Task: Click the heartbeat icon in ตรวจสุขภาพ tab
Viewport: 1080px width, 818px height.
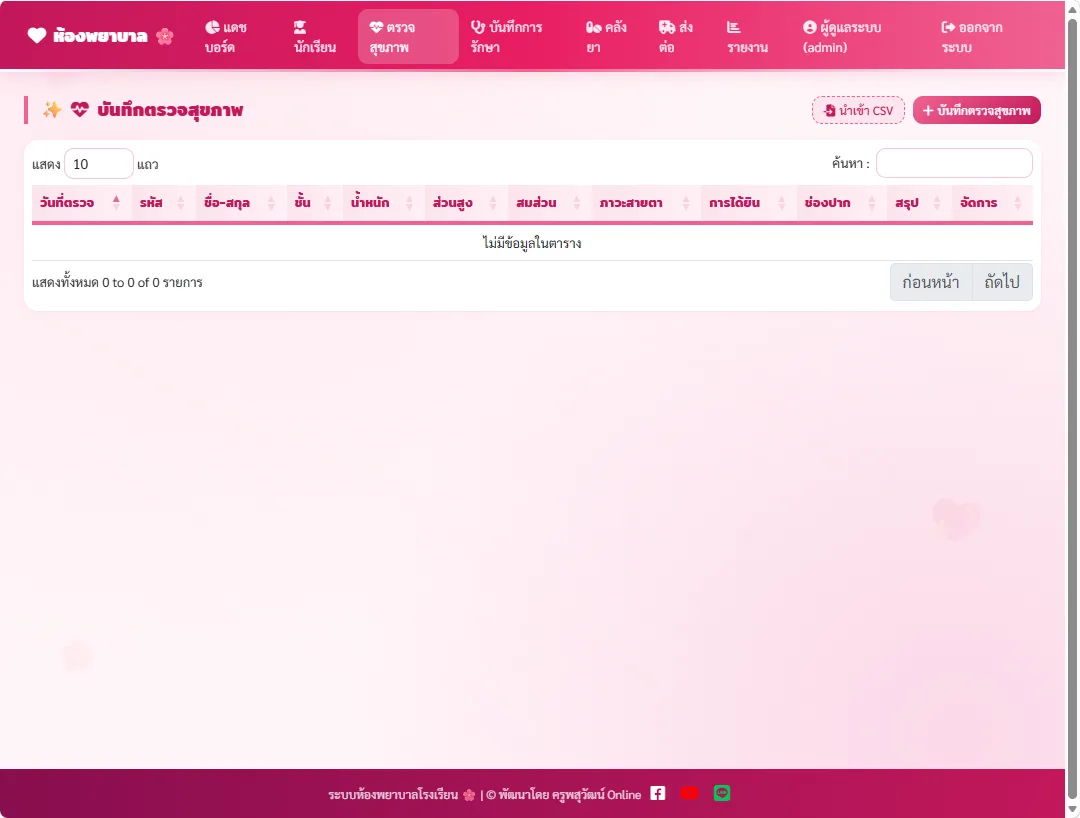Action: pyautogui.click(x=376, y=28)
